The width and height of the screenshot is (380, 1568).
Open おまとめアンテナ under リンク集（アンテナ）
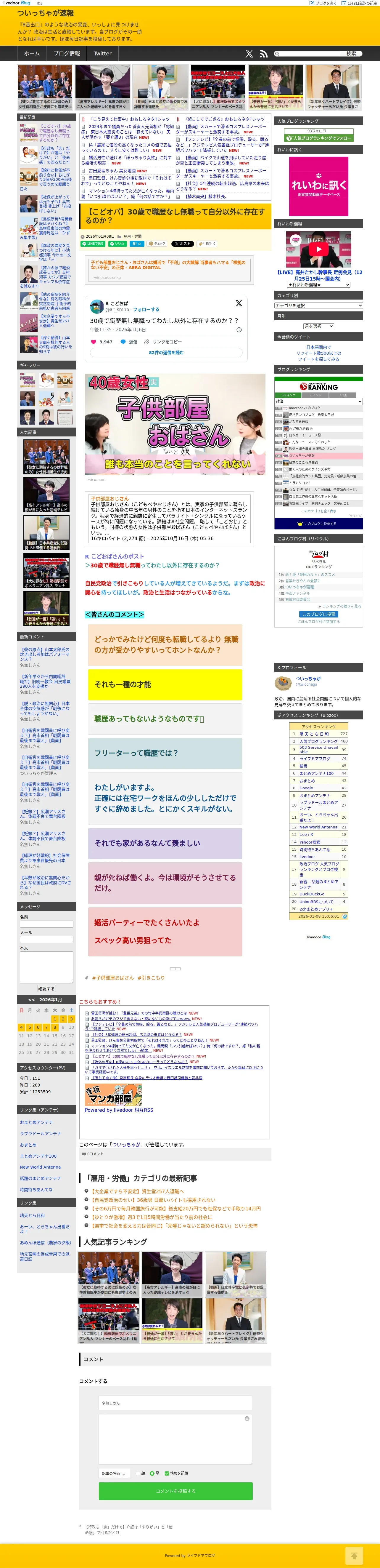[36, 1122]
